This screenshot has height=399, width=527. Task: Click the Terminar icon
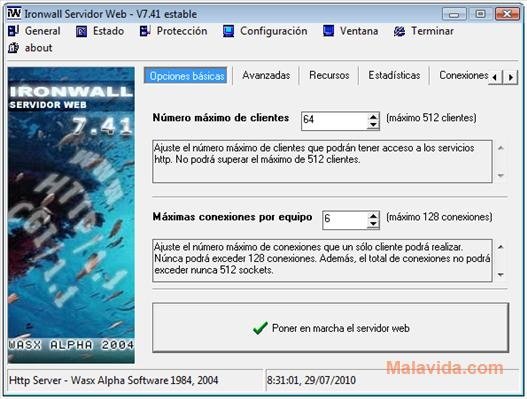coord(399,31)
